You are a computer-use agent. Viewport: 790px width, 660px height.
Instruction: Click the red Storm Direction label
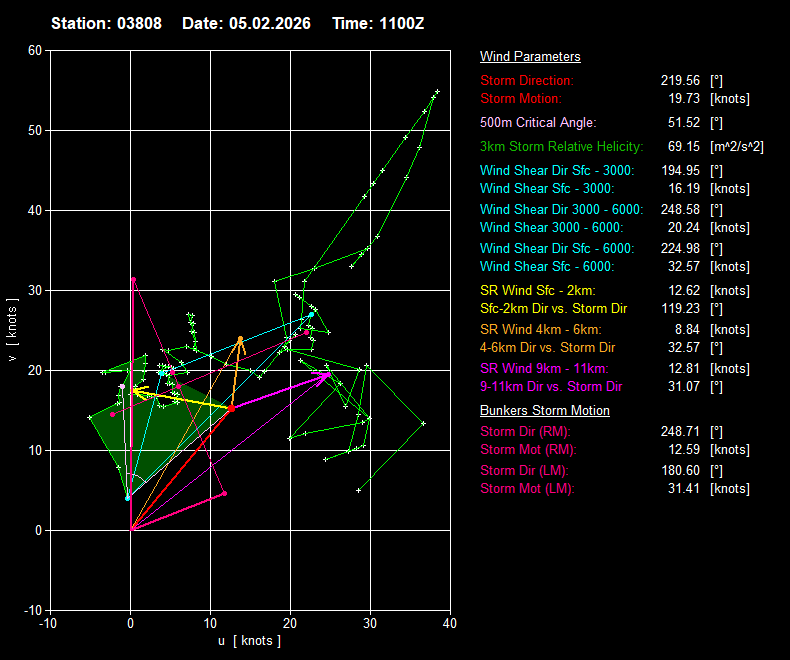527,80
